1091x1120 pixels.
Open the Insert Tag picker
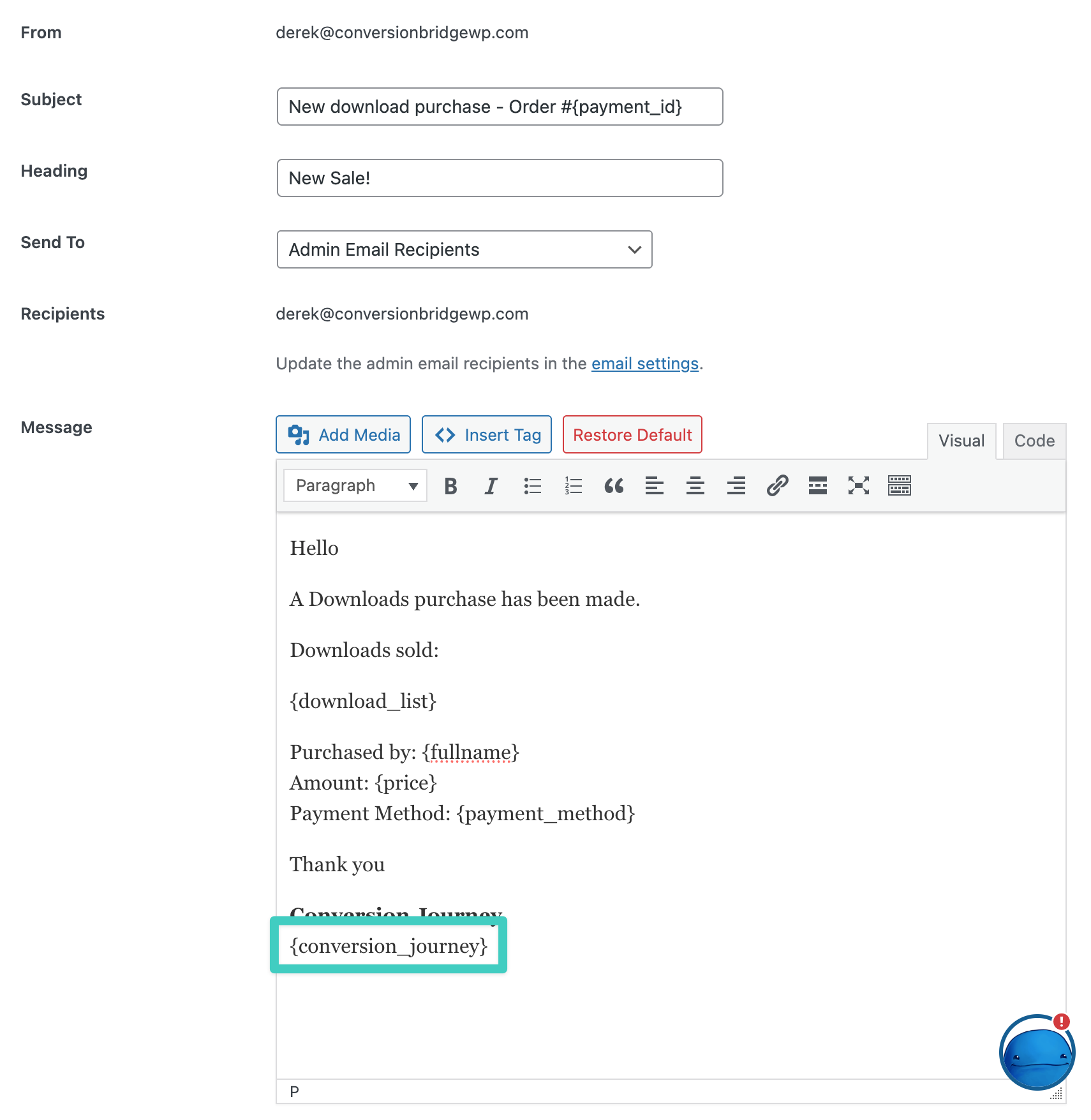click(487, 434)
